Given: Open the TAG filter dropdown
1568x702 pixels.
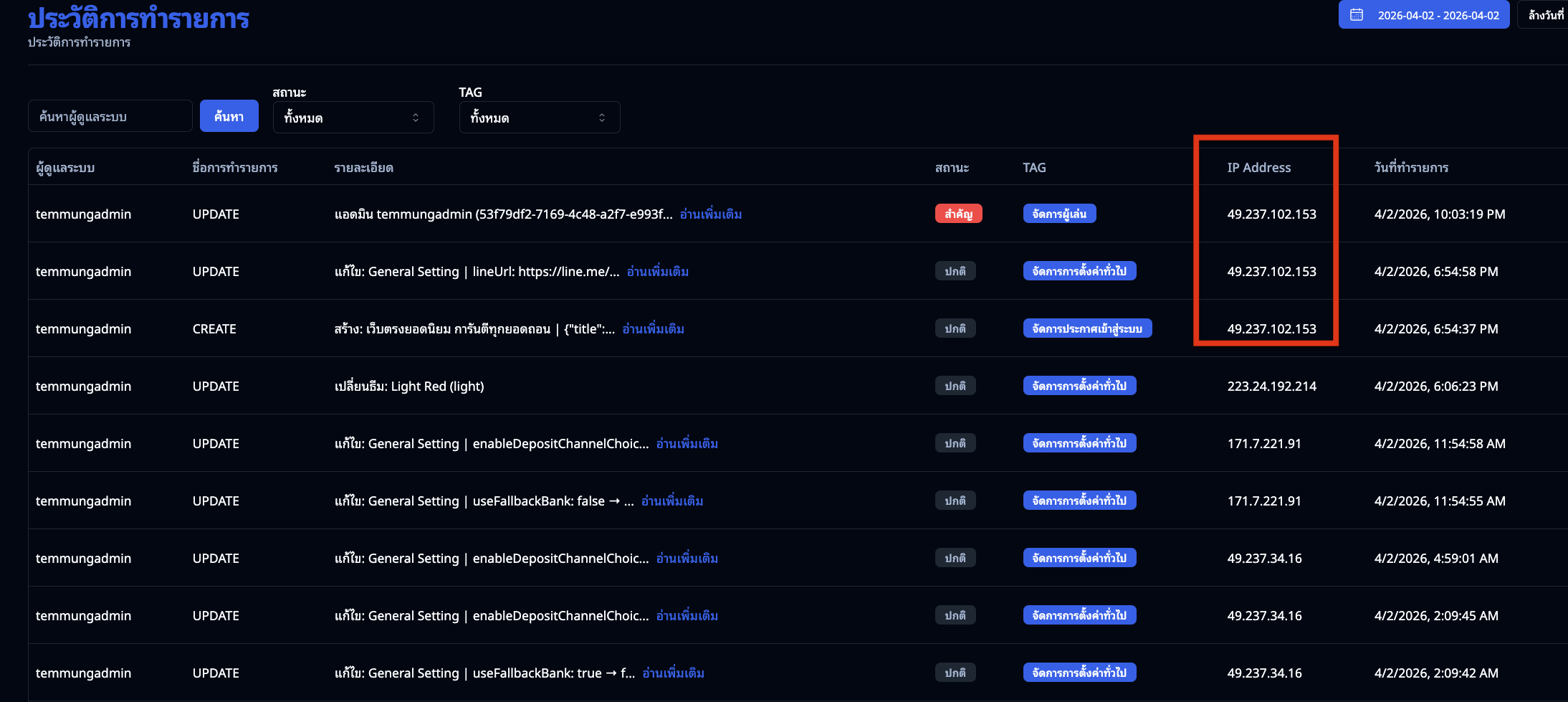Looking at the screenshot, I should click(x=539, y=117).
